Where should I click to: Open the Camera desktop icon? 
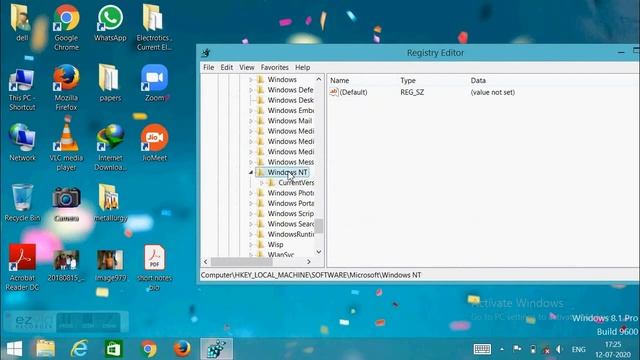[66, 204]
